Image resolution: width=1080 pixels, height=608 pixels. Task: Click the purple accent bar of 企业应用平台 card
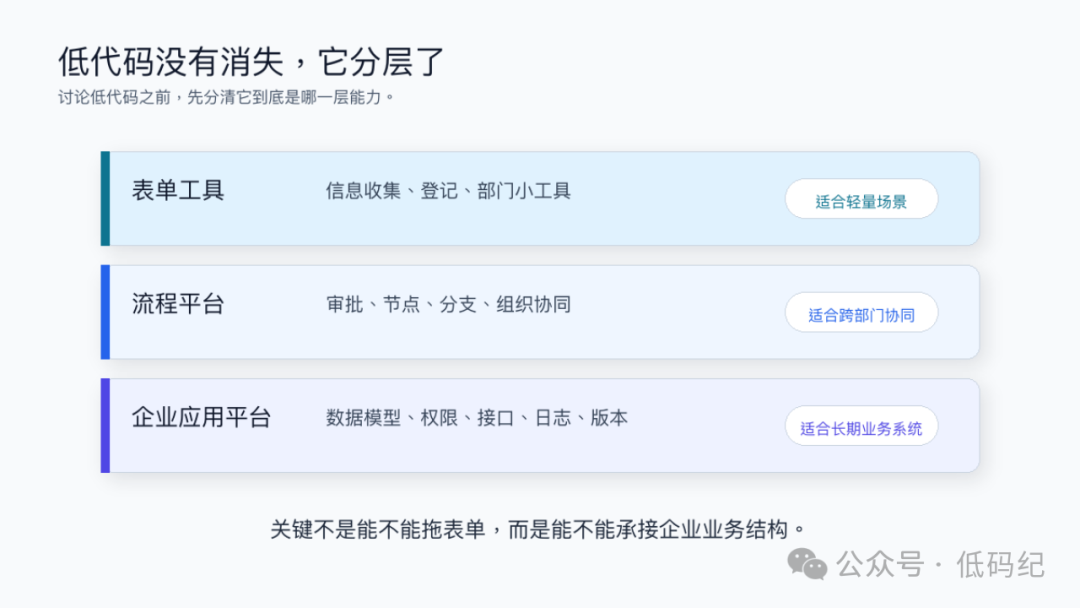(105, 426)
